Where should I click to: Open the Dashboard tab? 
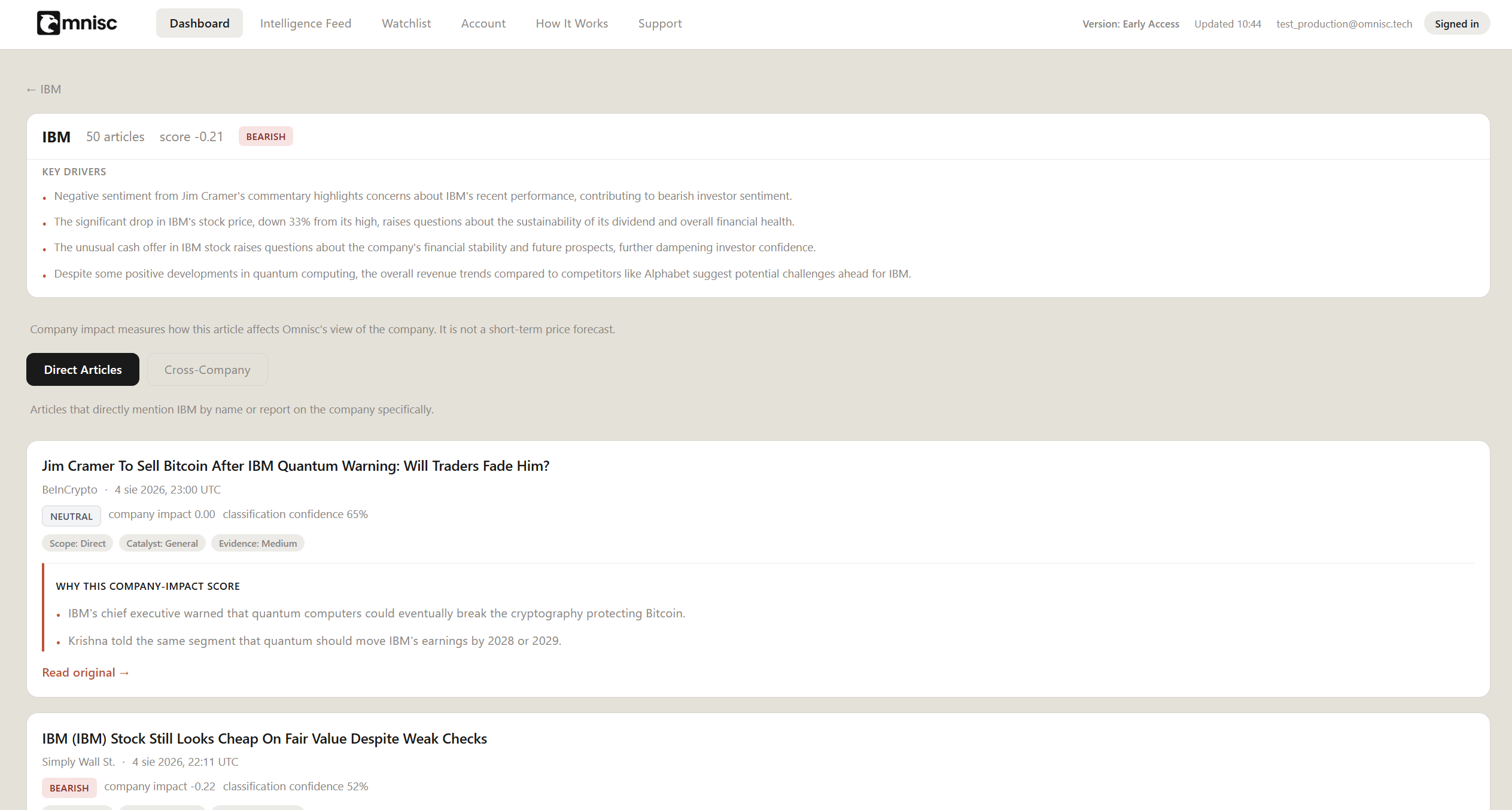(x=199, y=23)
